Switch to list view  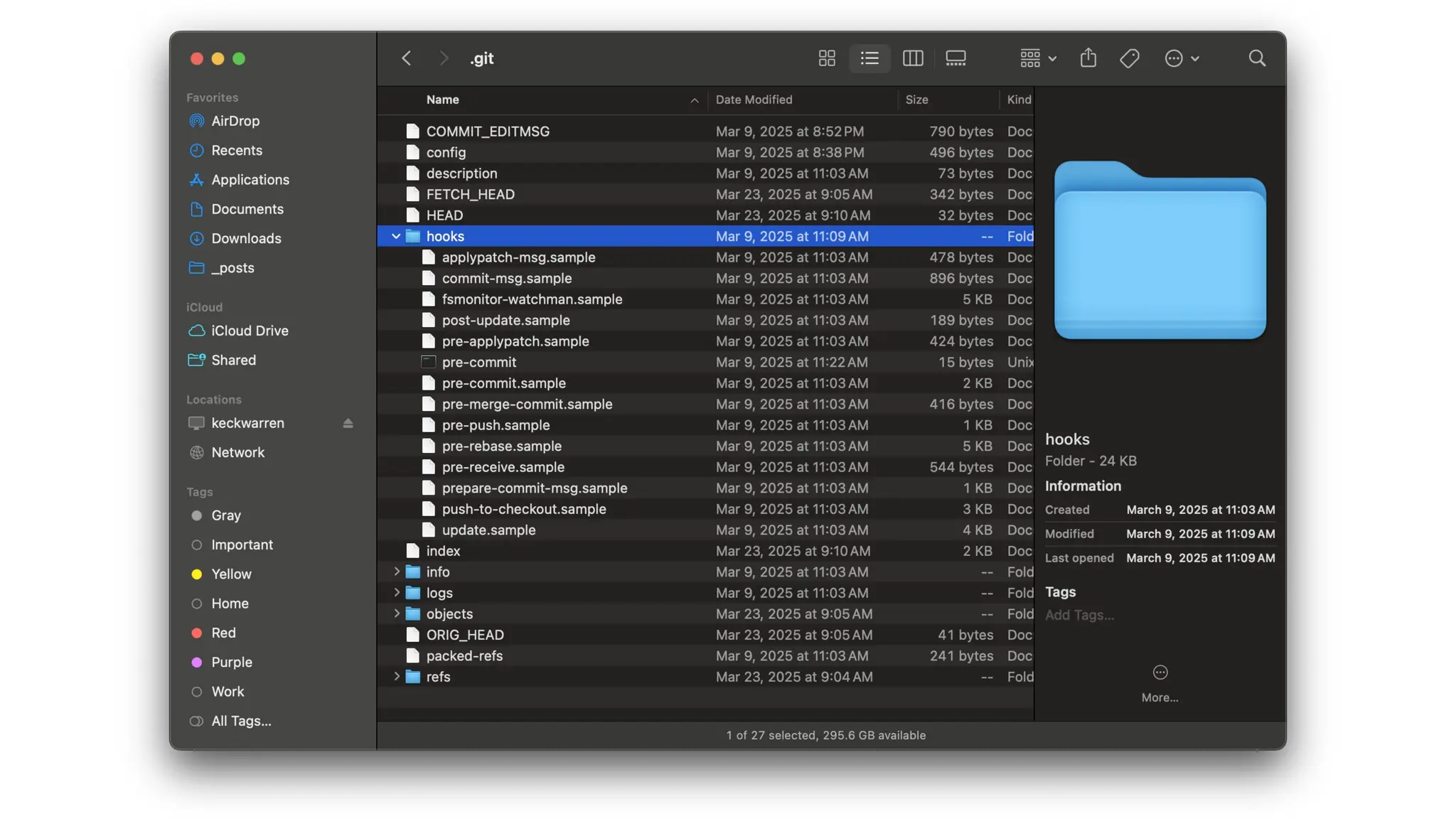coord(869,58)
